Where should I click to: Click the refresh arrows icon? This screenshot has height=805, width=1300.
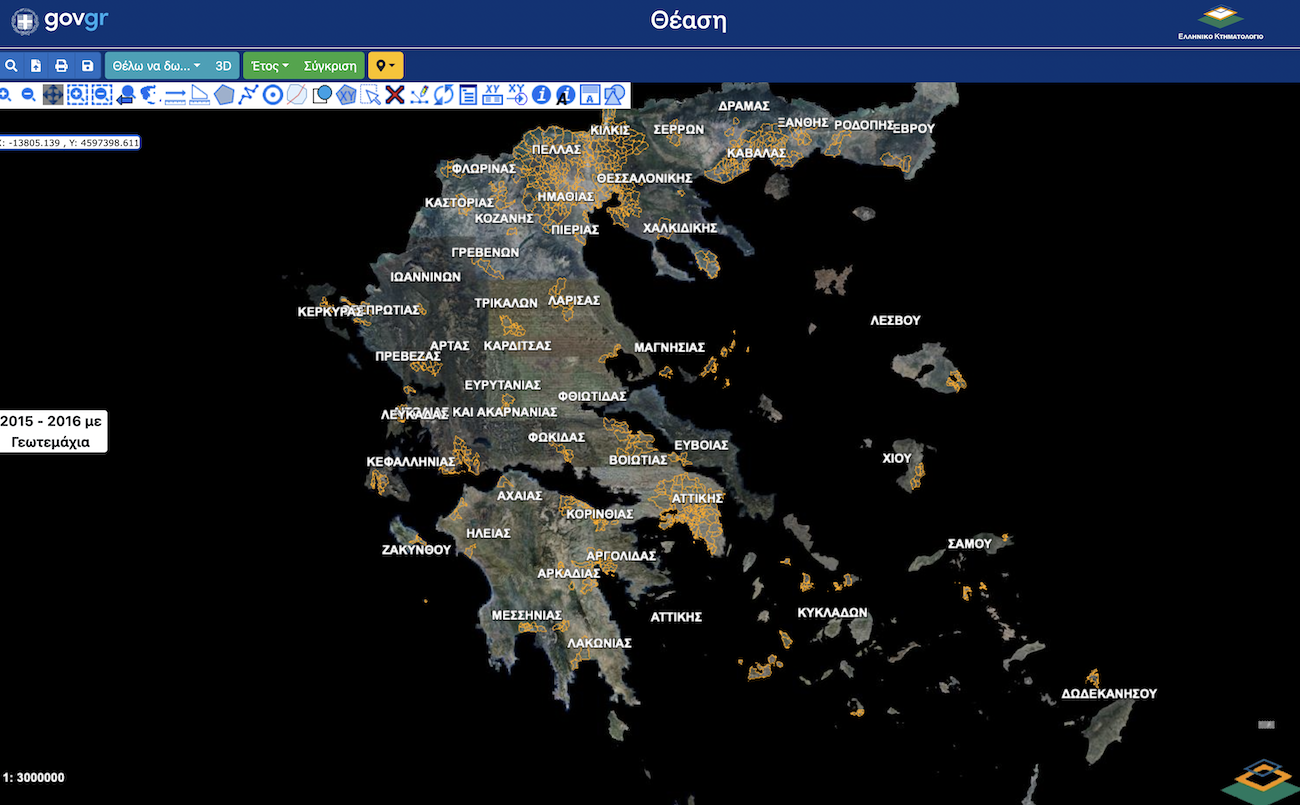coord(444,95)
